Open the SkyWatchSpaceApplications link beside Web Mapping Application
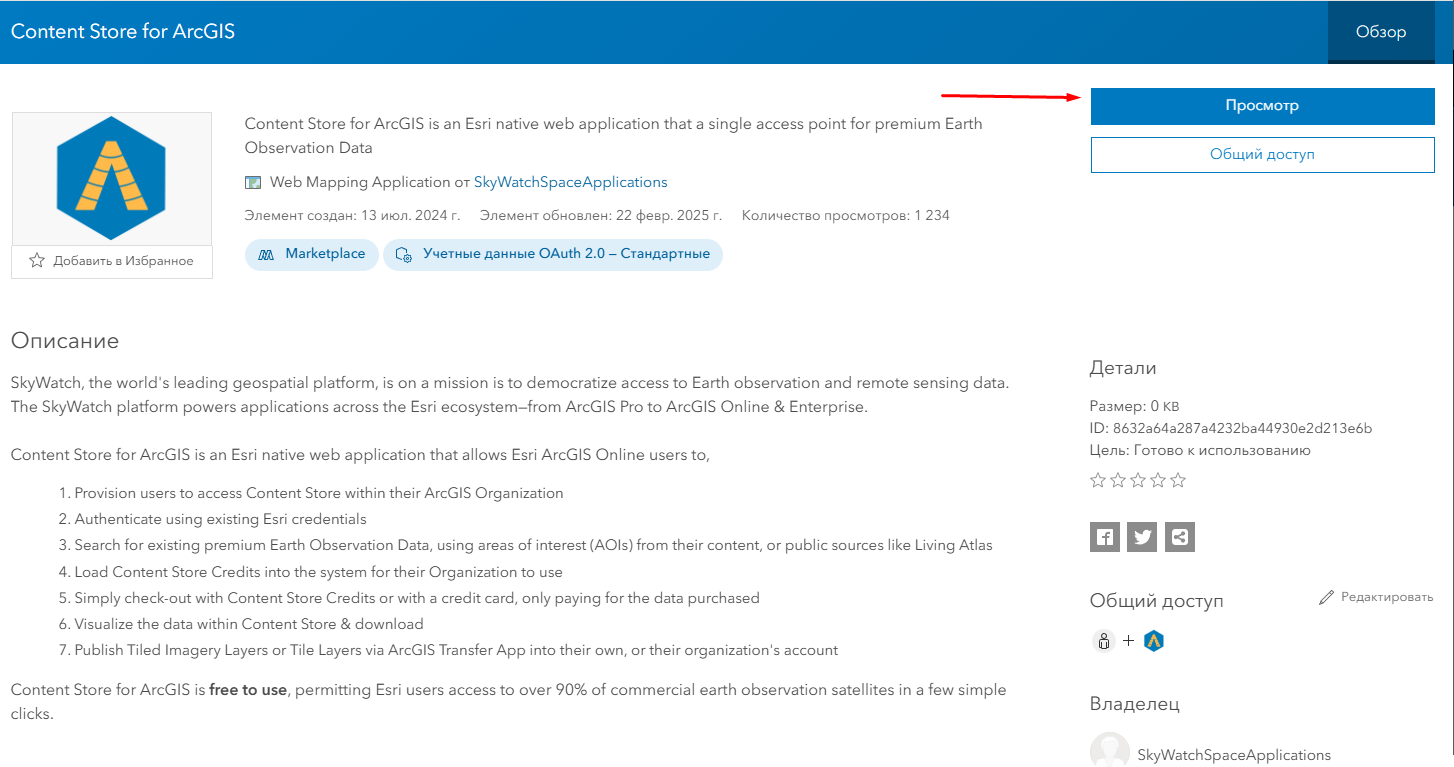This screenshot has height=767, width=1454. point(570,182)
